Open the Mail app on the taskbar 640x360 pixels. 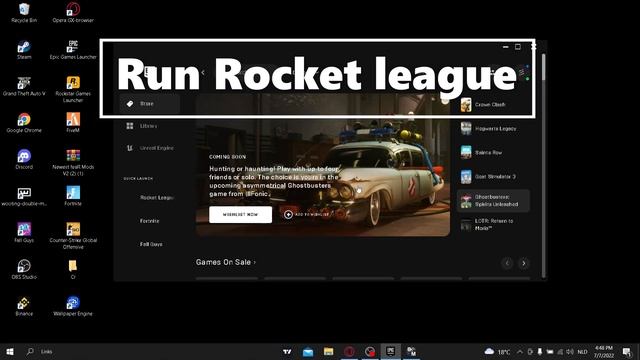(x=308, y=351)
